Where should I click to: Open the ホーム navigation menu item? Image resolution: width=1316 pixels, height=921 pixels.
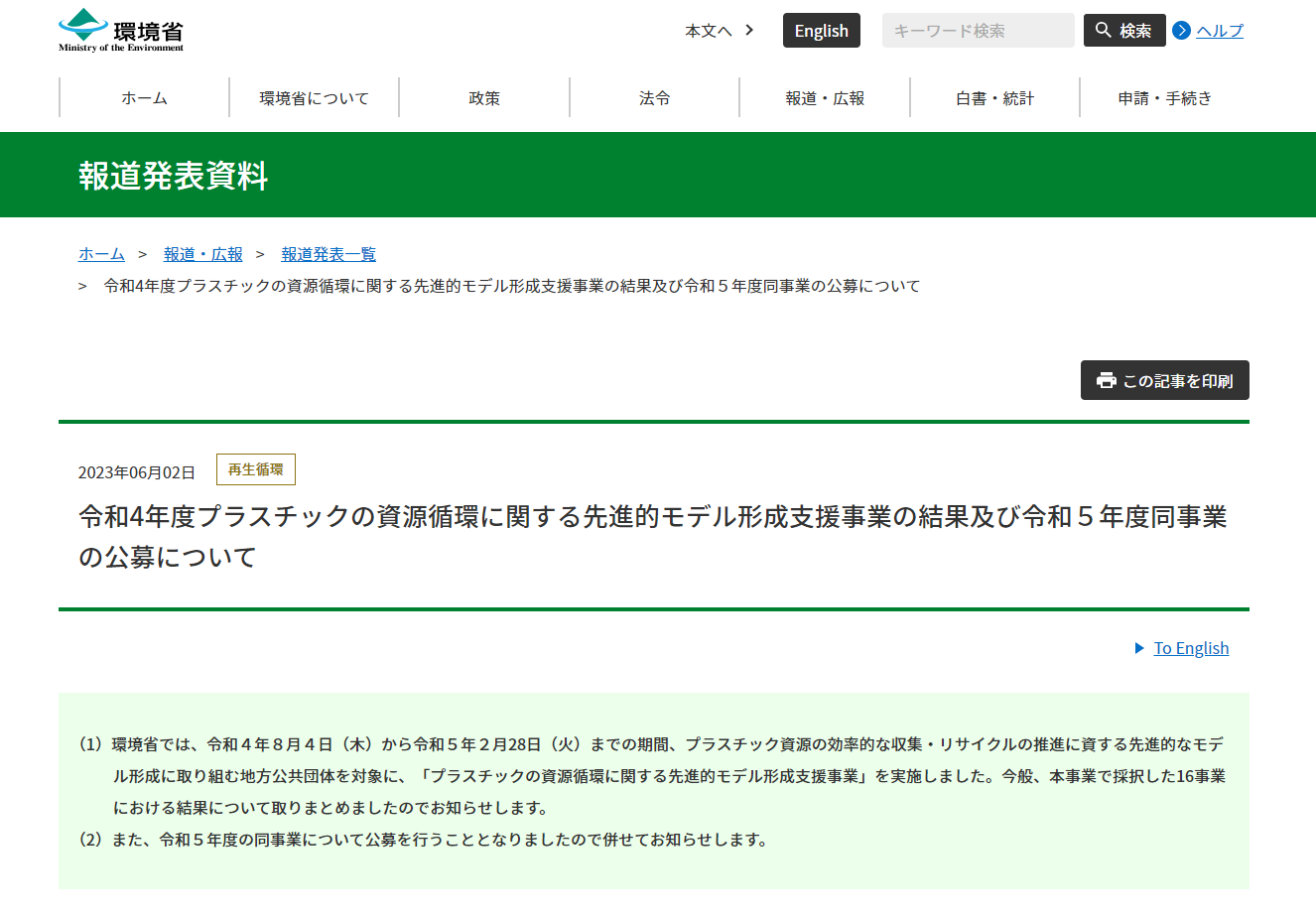coord(145,98)
